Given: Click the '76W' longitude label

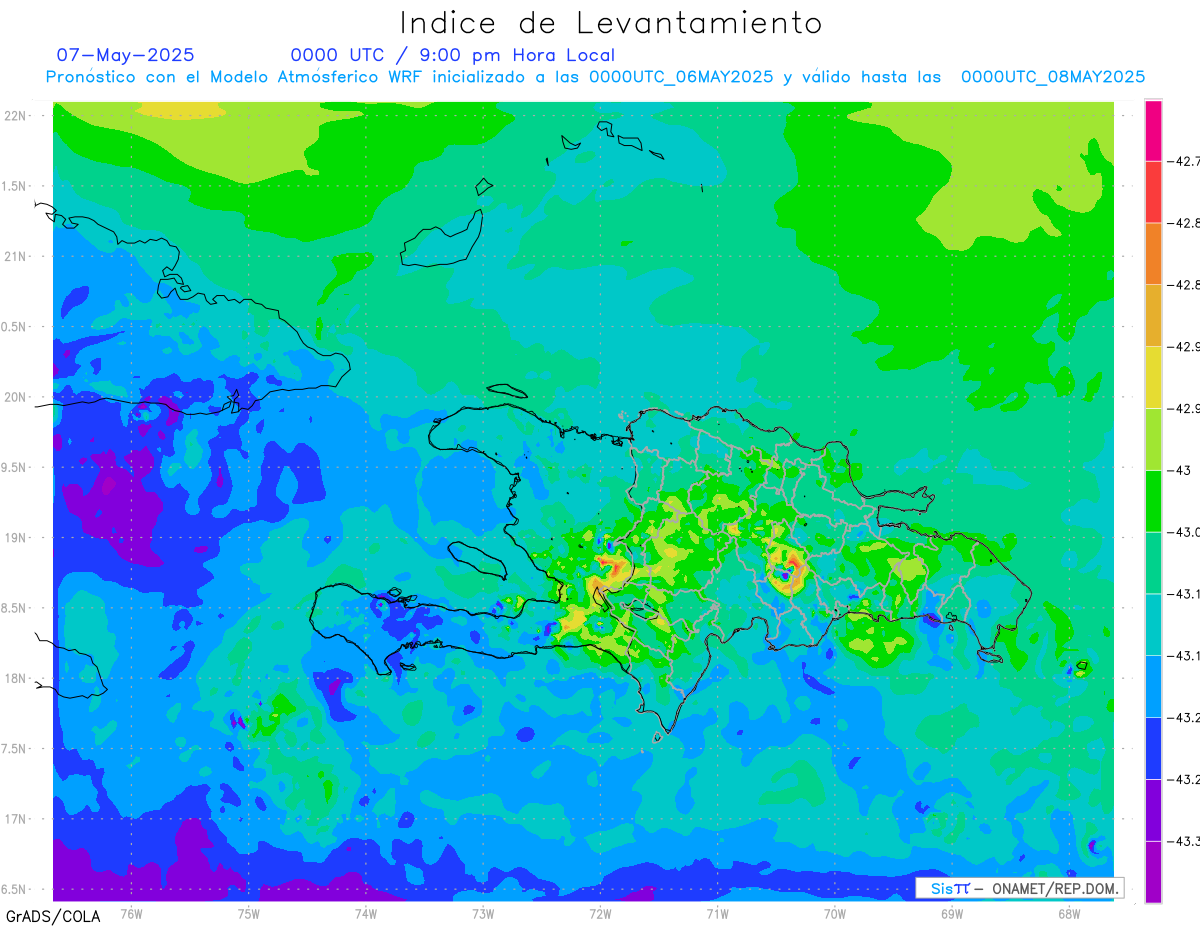Looking at the screenshot, I should [x=131, y=913].
